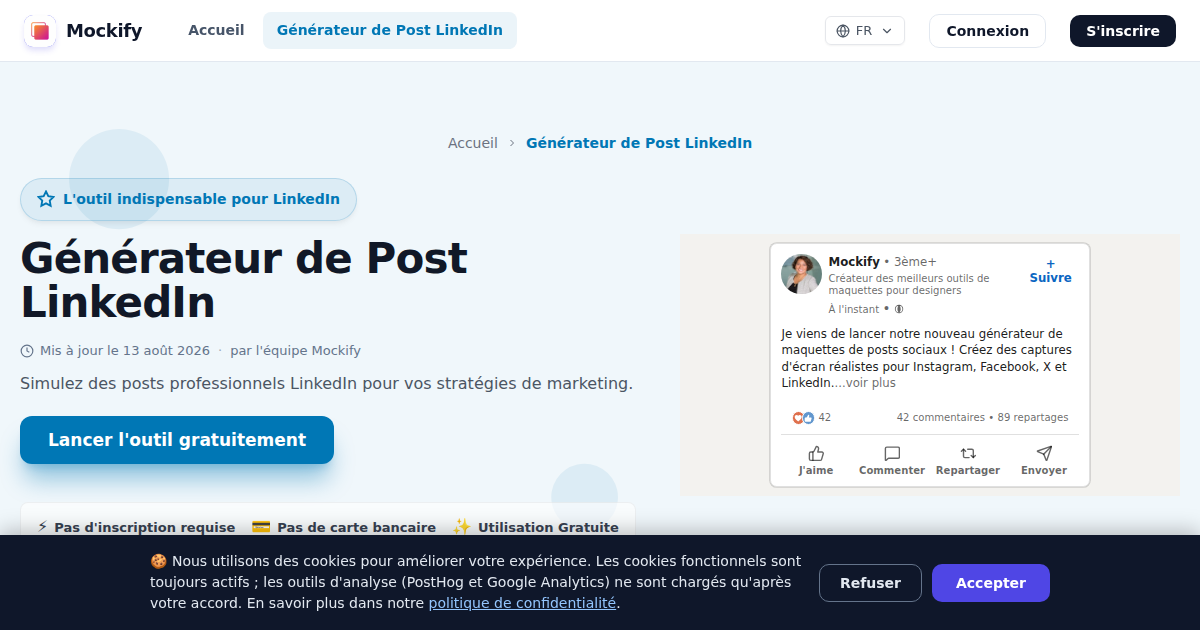
Task: Click the J'aime thumbs-up icon
Action: click(816, 453)
